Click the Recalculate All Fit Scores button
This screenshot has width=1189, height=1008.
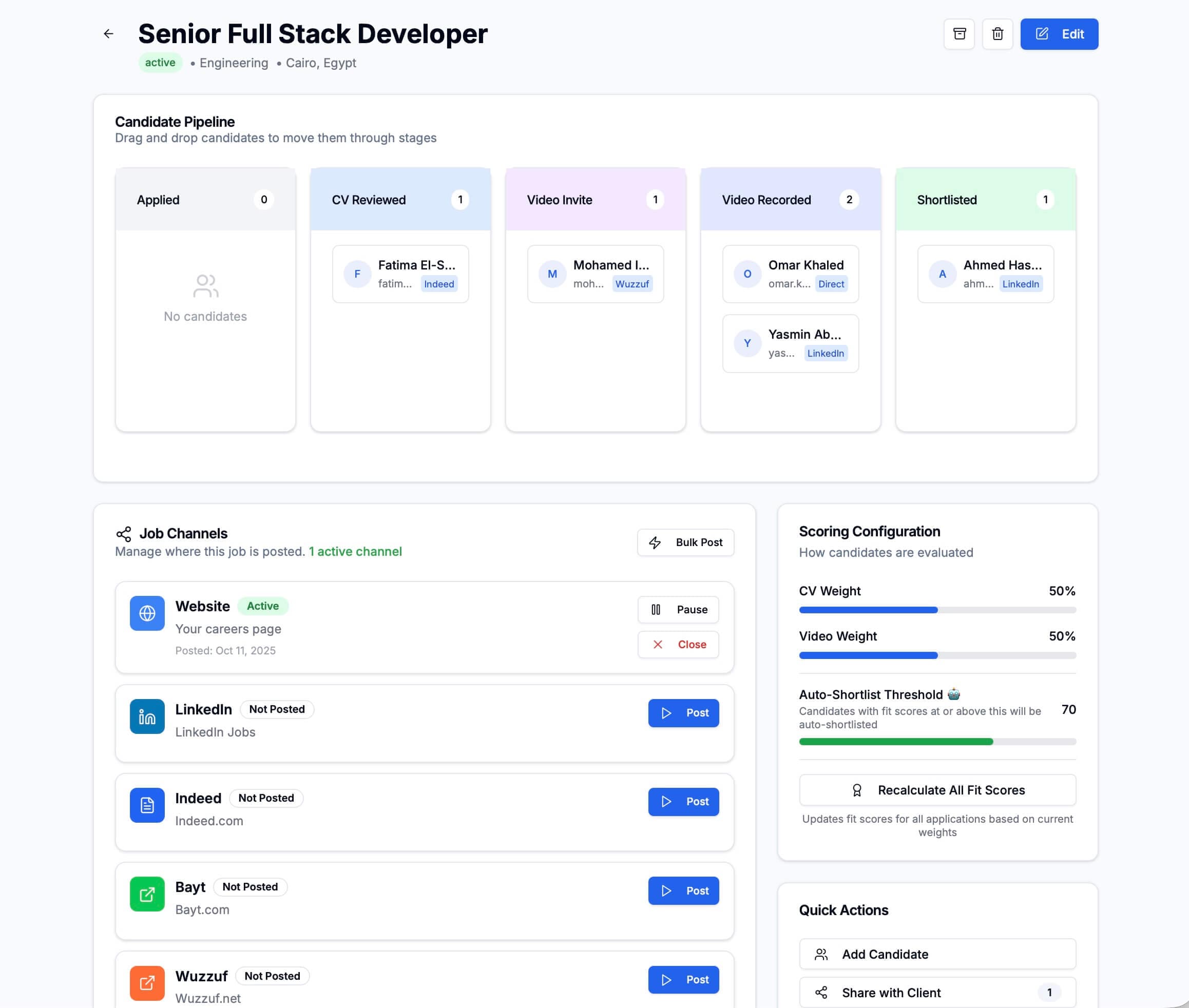(936, 790)
